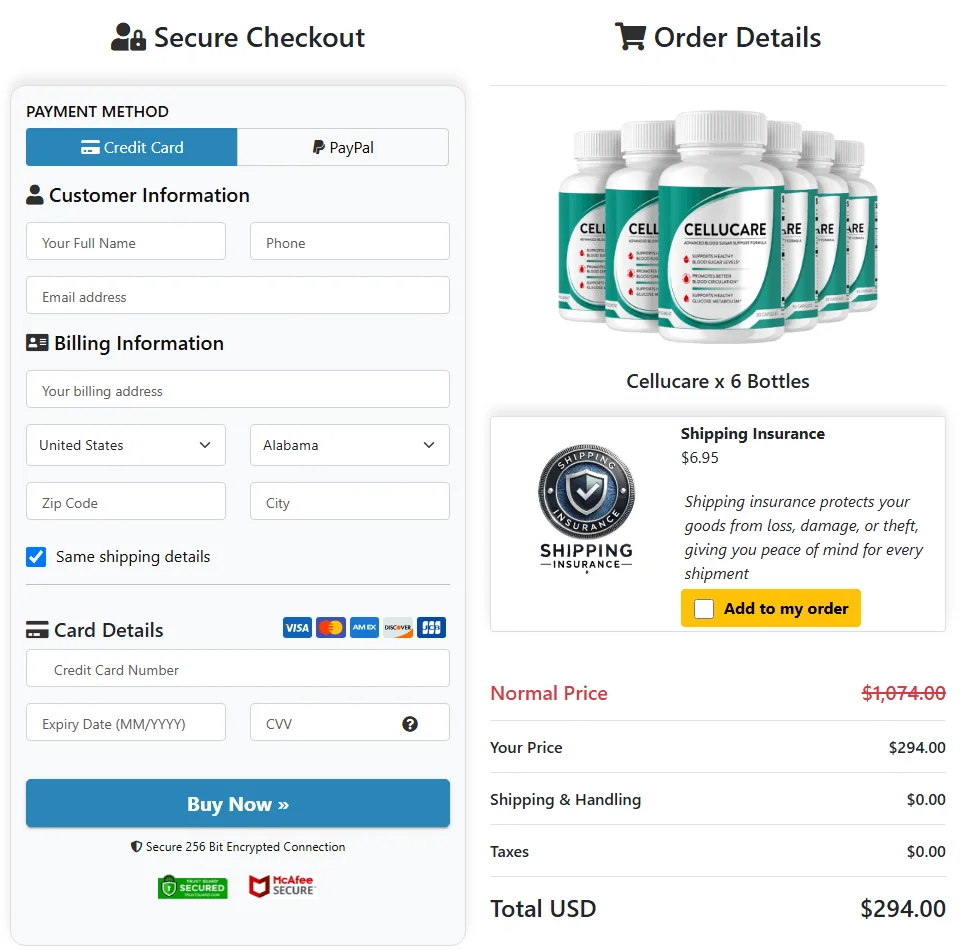Viewport: 962px width, 950px height.
Task: Click the Discover card icon
Action: [398, 628]
